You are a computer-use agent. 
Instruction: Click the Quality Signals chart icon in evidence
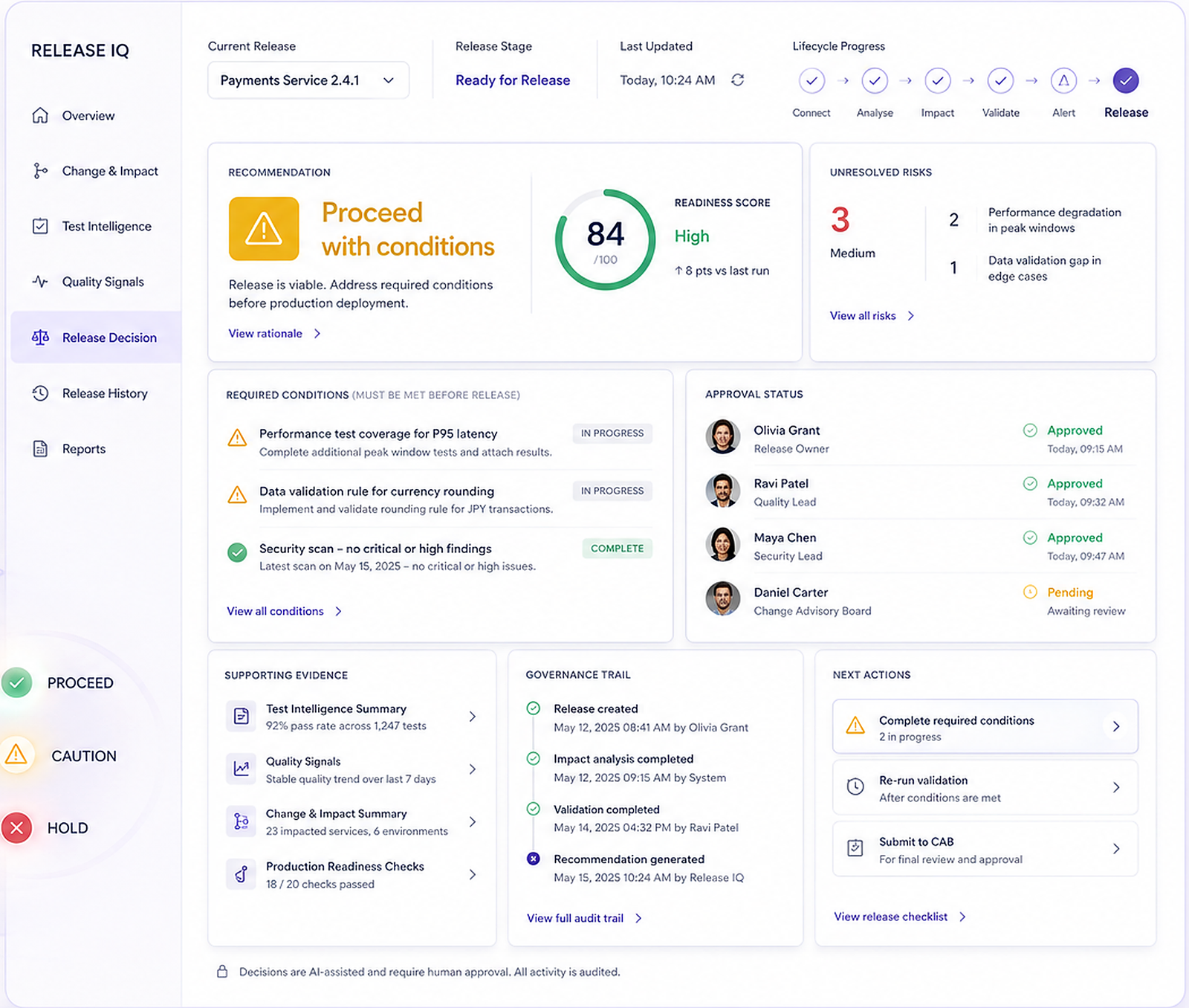242,769
